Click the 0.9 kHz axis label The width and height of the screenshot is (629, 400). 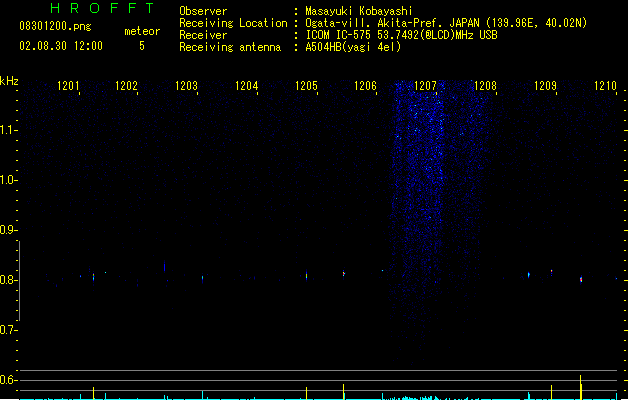tap(8, 230)
